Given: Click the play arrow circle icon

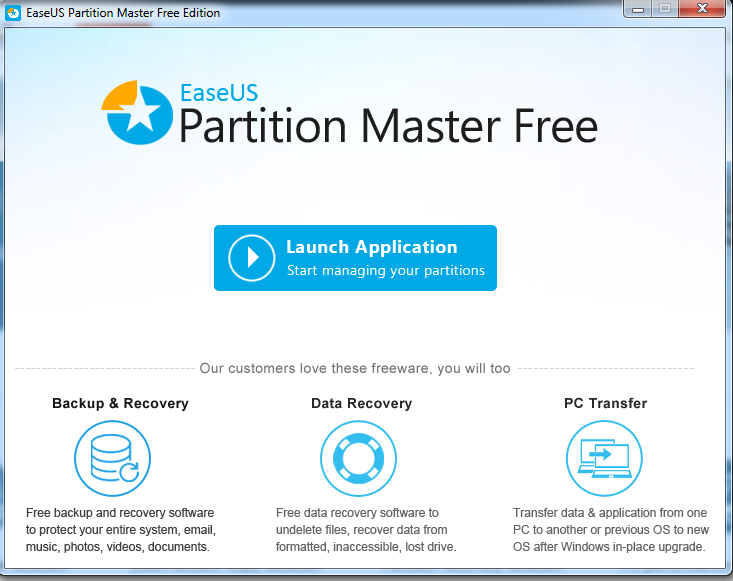Looking at the screenshot, I should click(252, 258).
